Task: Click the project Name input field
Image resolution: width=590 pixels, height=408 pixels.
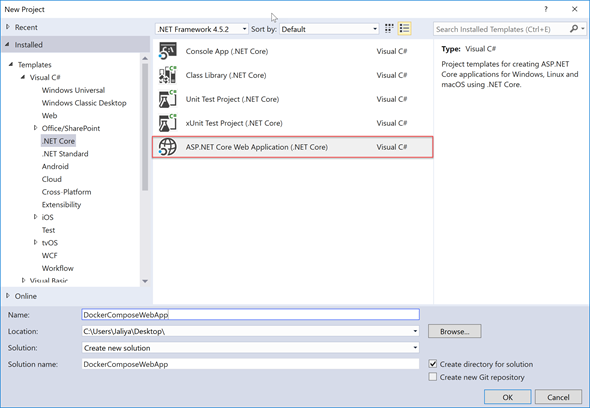Action: coord(250,315)
